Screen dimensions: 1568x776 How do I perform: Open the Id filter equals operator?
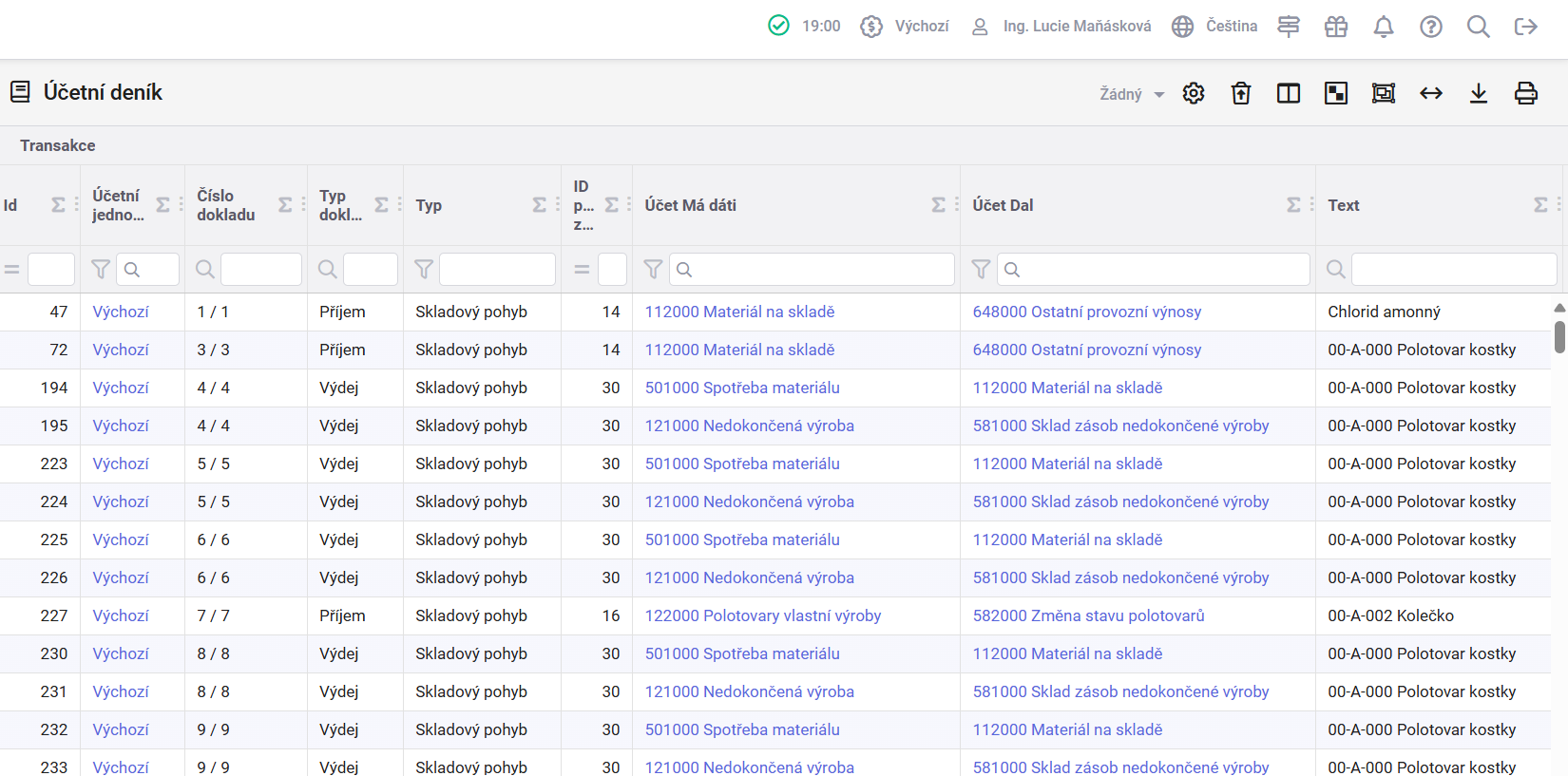12,270
